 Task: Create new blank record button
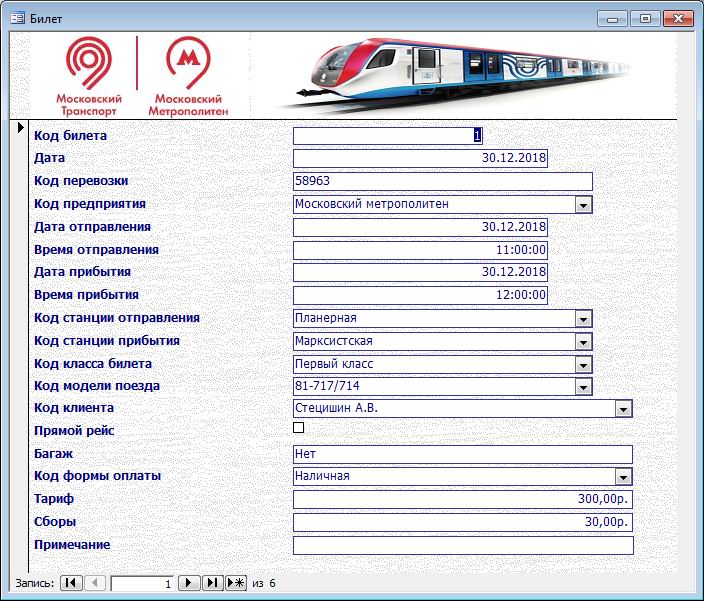[236, 583]
